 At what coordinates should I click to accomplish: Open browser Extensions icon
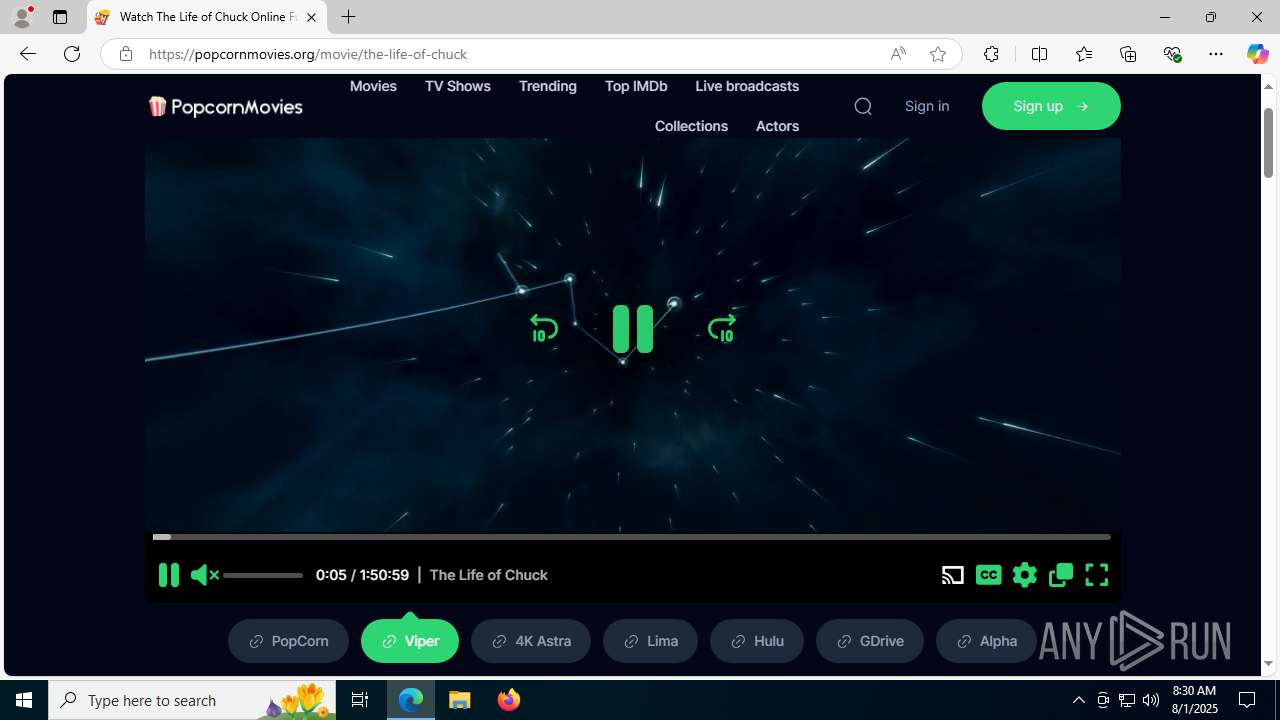(x=991, y=54)
